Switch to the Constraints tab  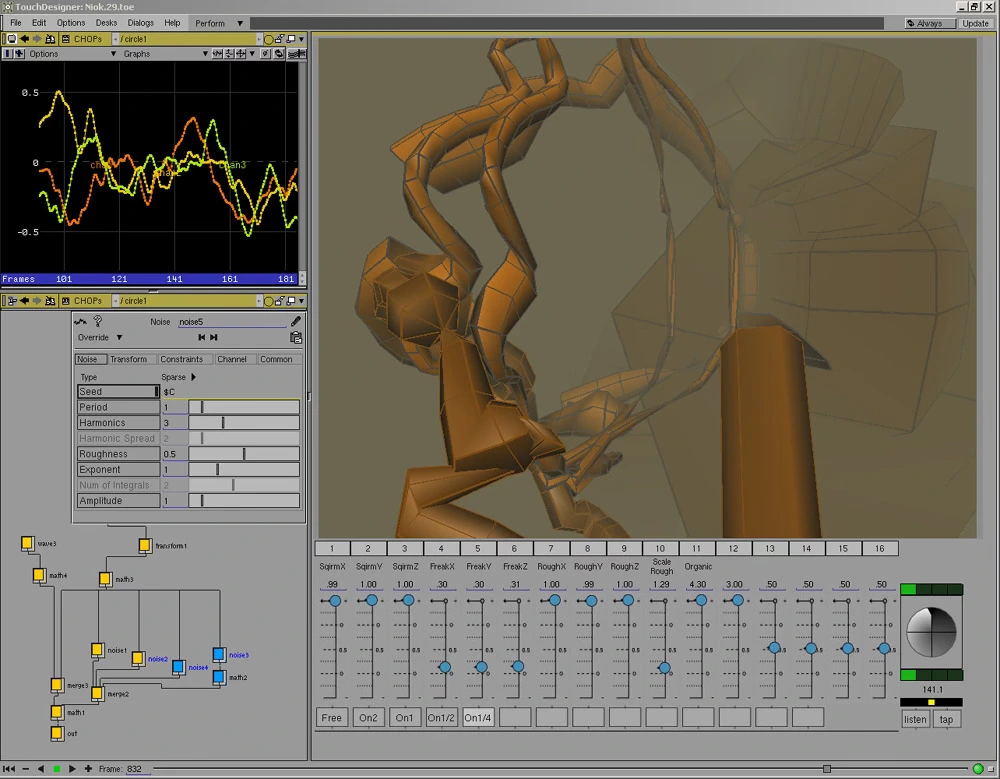pyautogui.click(x=182, y=359)
